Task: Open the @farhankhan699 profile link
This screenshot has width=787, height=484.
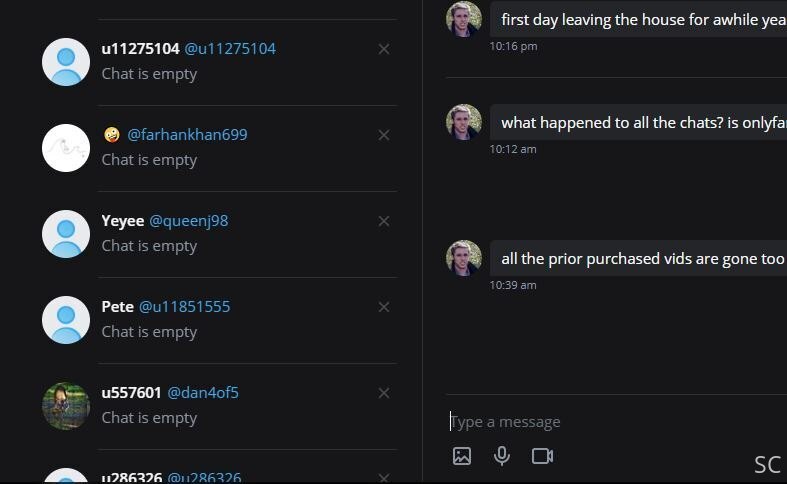Action: point(187,135)
